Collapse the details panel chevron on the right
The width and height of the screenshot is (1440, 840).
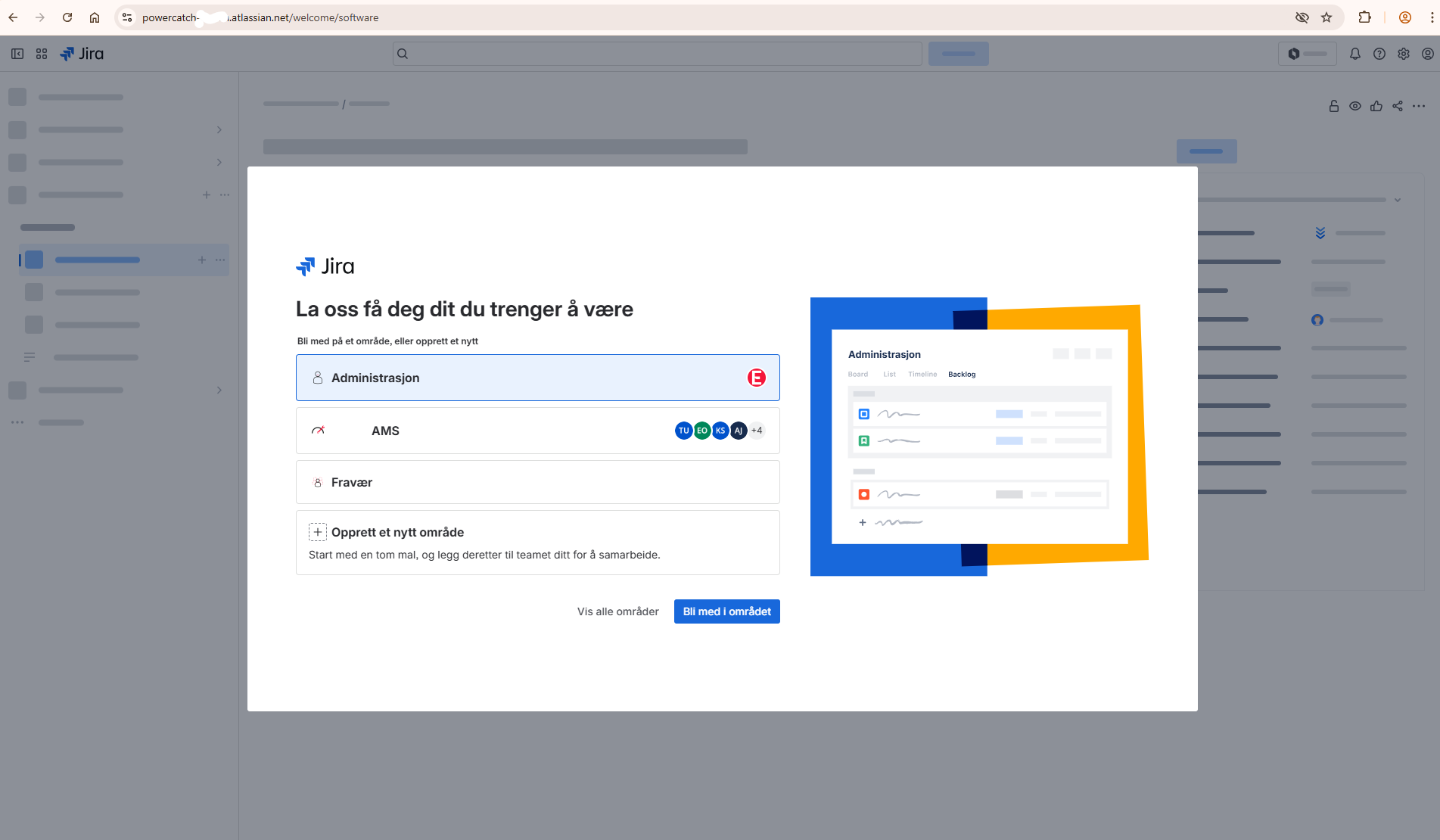pyautogui.click(x=1398, y=200)
